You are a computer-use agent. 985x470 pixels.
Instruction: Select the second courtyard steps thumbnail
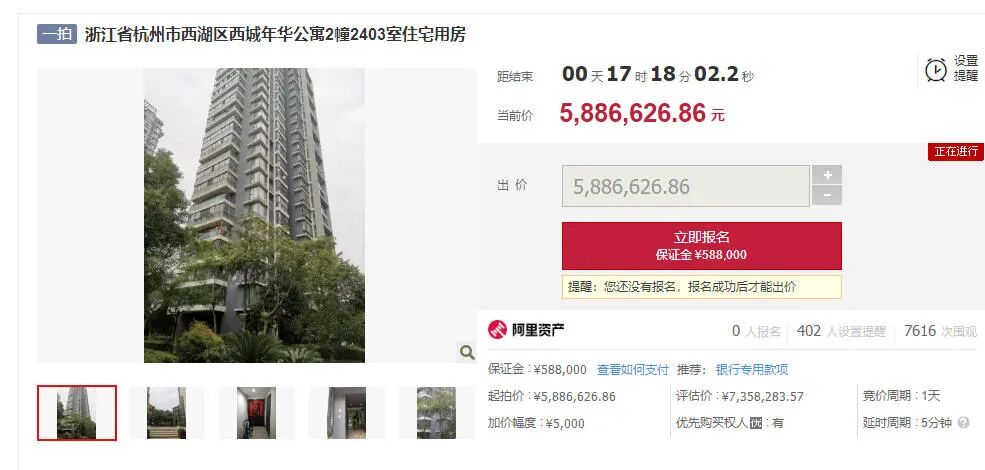pyautogui.click(x=166, y=413)
